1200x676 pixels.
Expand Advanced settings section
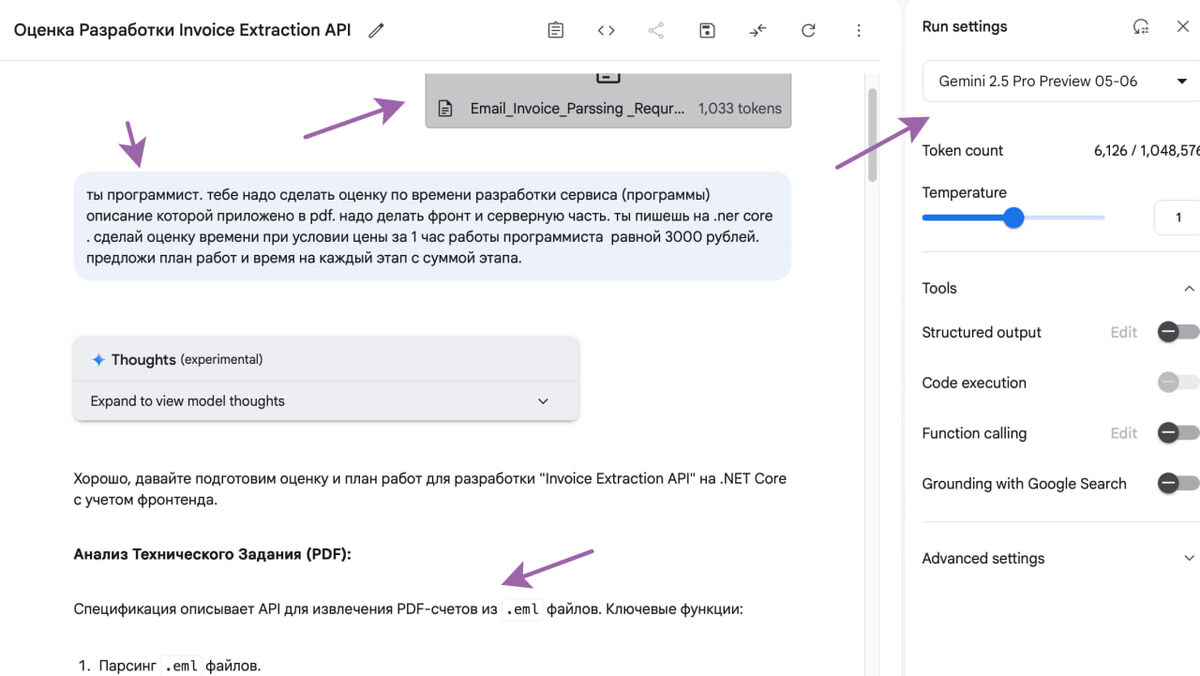click(x=1060, y=558)
